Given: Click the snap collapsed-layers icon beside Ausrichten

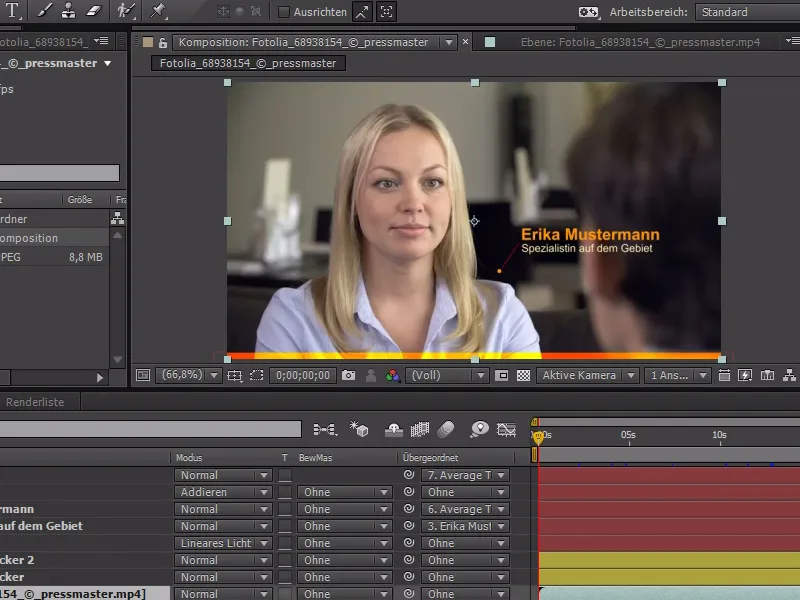Looking at the screenshot, I should point(362,12).
